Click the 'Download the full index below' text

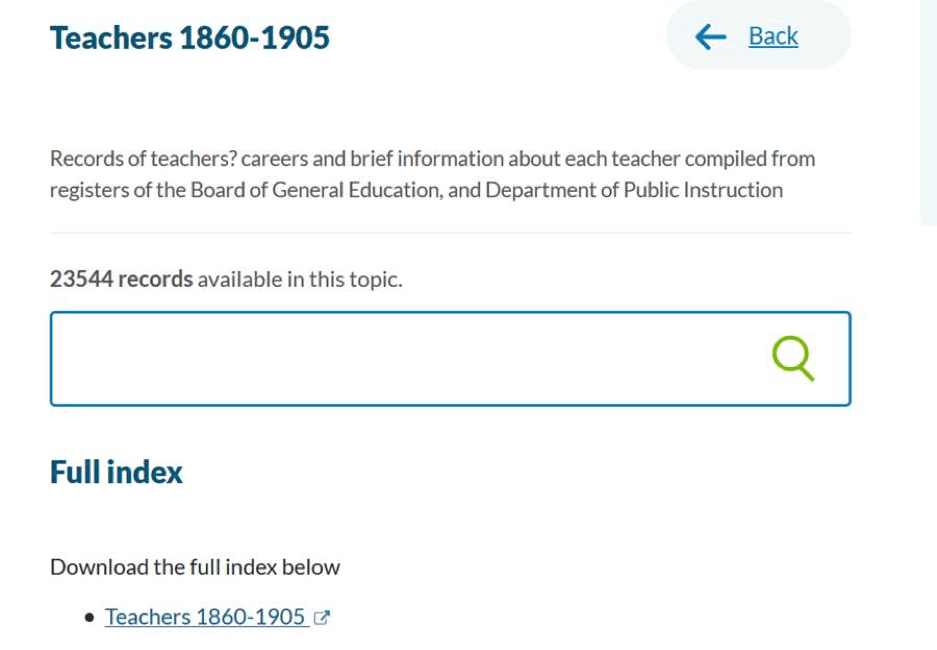[x=195, y=567]
